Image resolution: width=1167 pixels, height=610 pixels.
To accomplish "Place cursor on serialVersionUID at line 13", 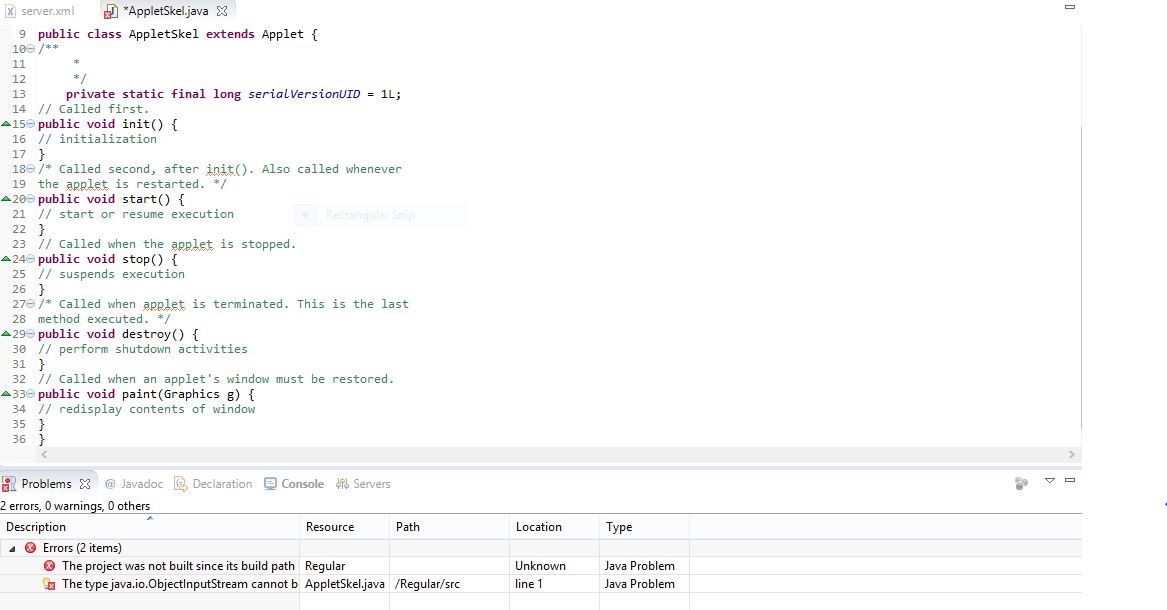I will pyautogui.click(x=304, y=94).
